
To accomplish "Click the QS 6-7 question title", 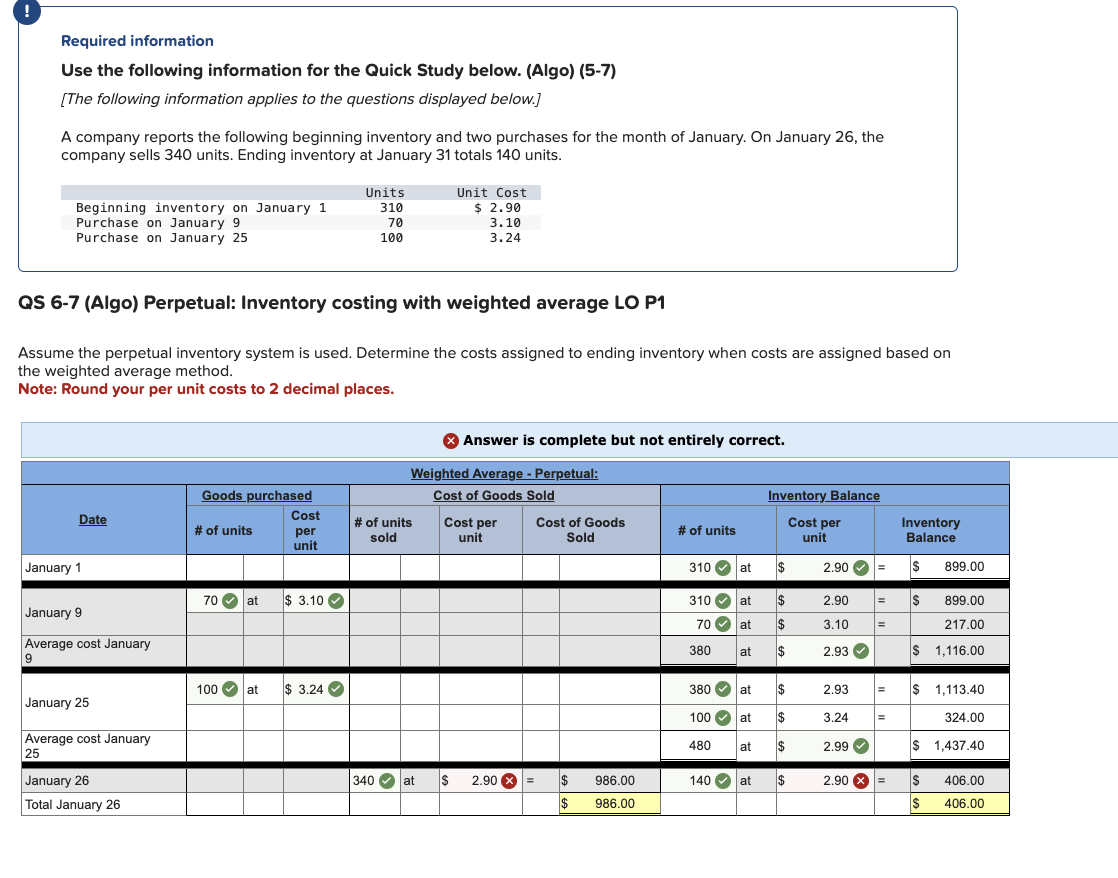I will pos(342,303).
